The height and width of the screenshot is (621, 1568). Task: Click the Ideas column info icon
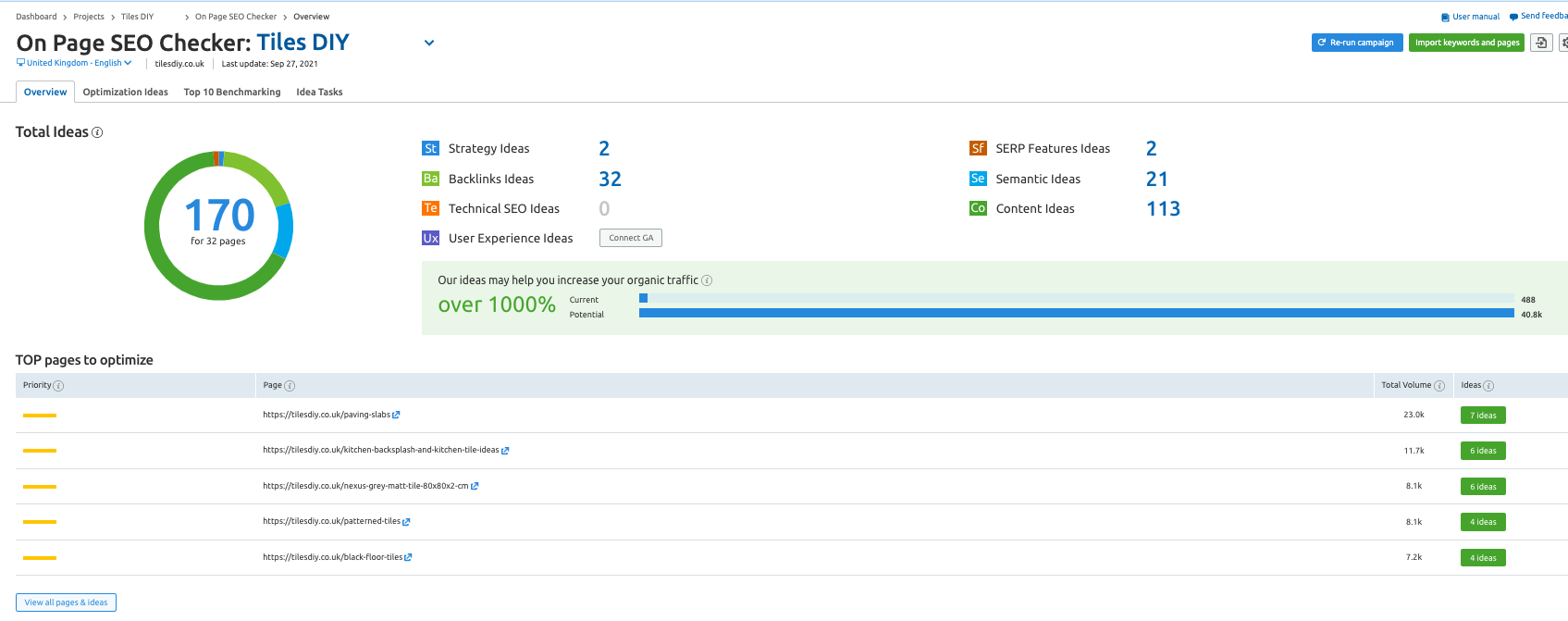click(x=1488, y=386)
